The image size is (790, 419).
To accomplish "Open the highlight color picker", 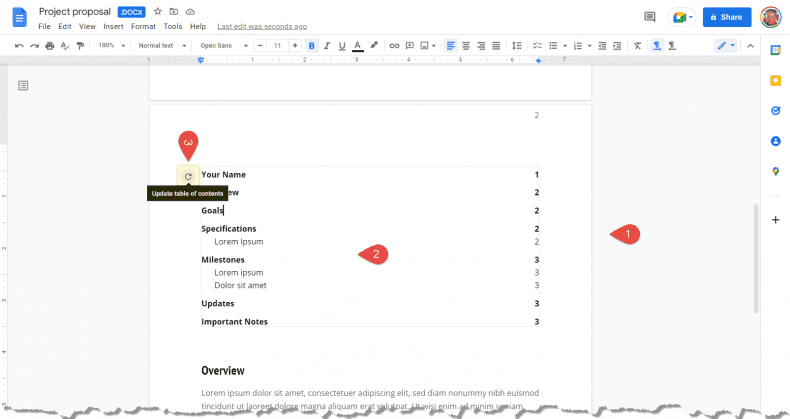I will pyautogui.click(x=374, y=46).
